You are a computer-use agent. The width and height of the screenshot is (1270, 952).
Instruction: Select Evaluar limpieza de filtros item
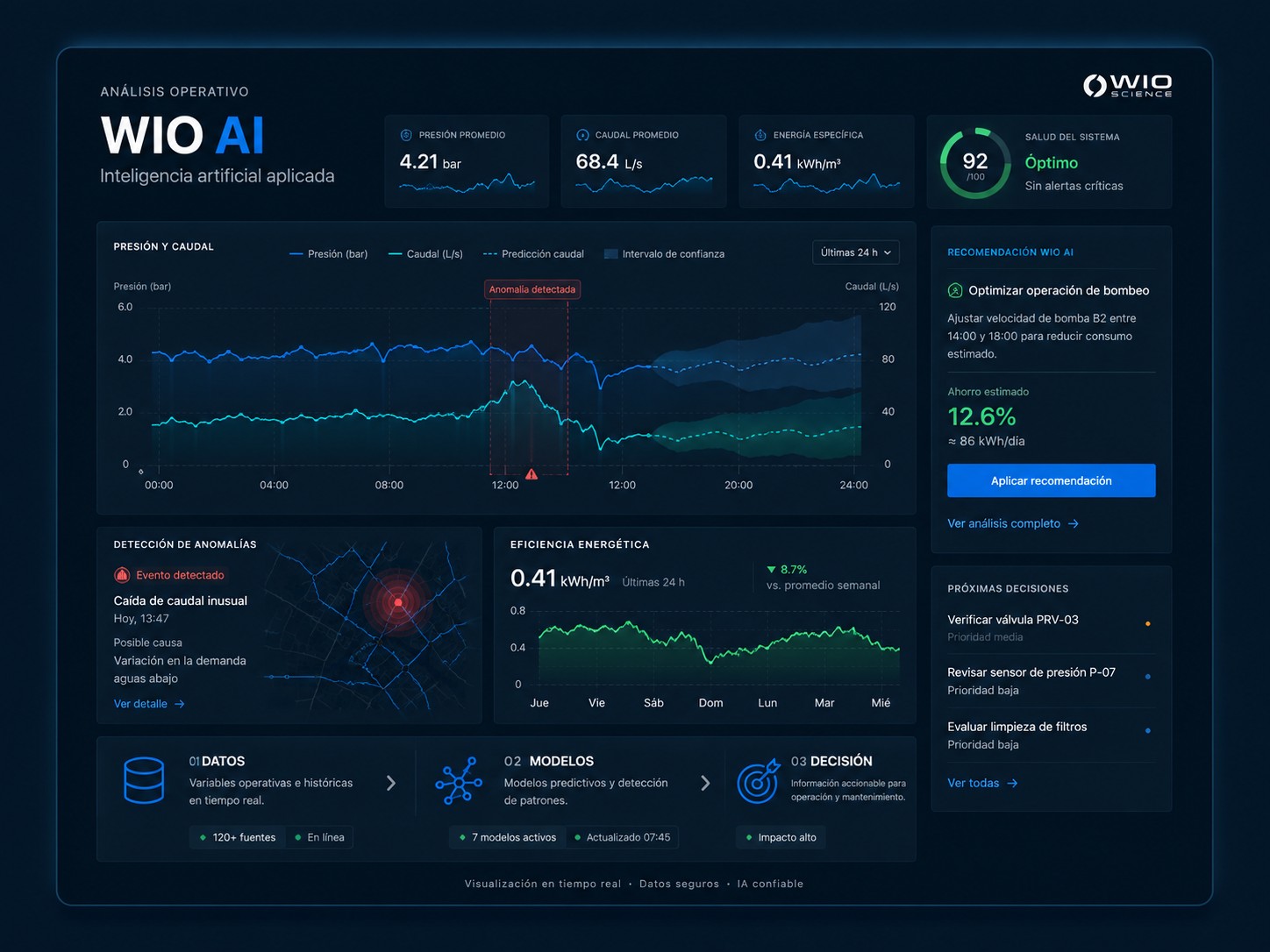(x=1051, y=735)
